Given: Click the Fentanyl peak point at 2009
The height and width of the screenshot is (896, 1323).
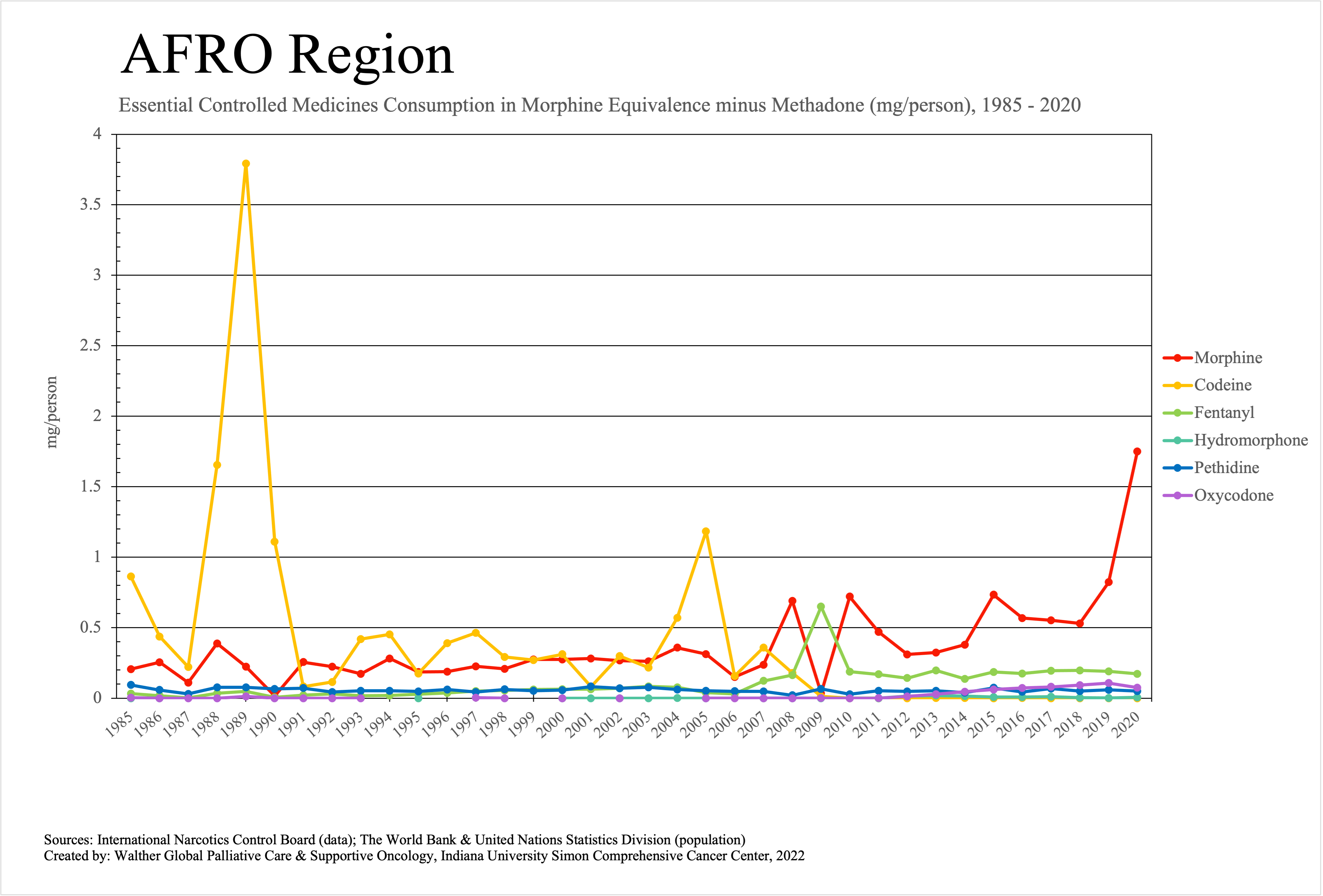Looking at the screenshot, I should tap(821, 607).
